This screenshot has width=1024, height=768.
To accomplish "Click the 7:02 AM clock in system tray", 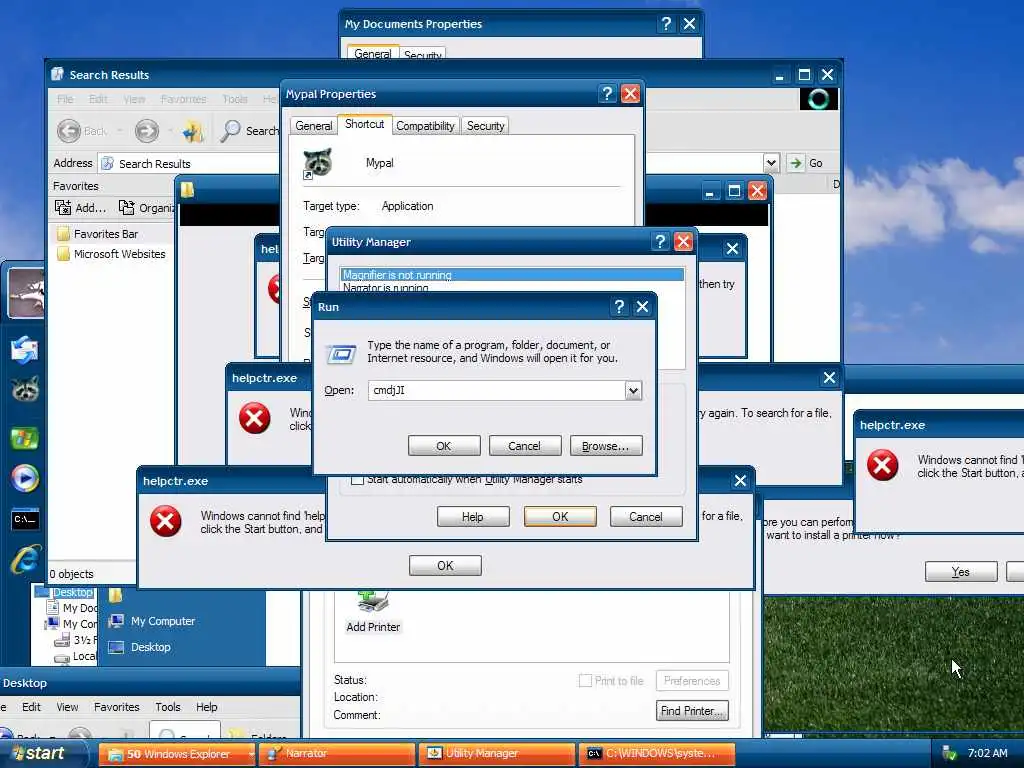I will (x=987, y=754).
